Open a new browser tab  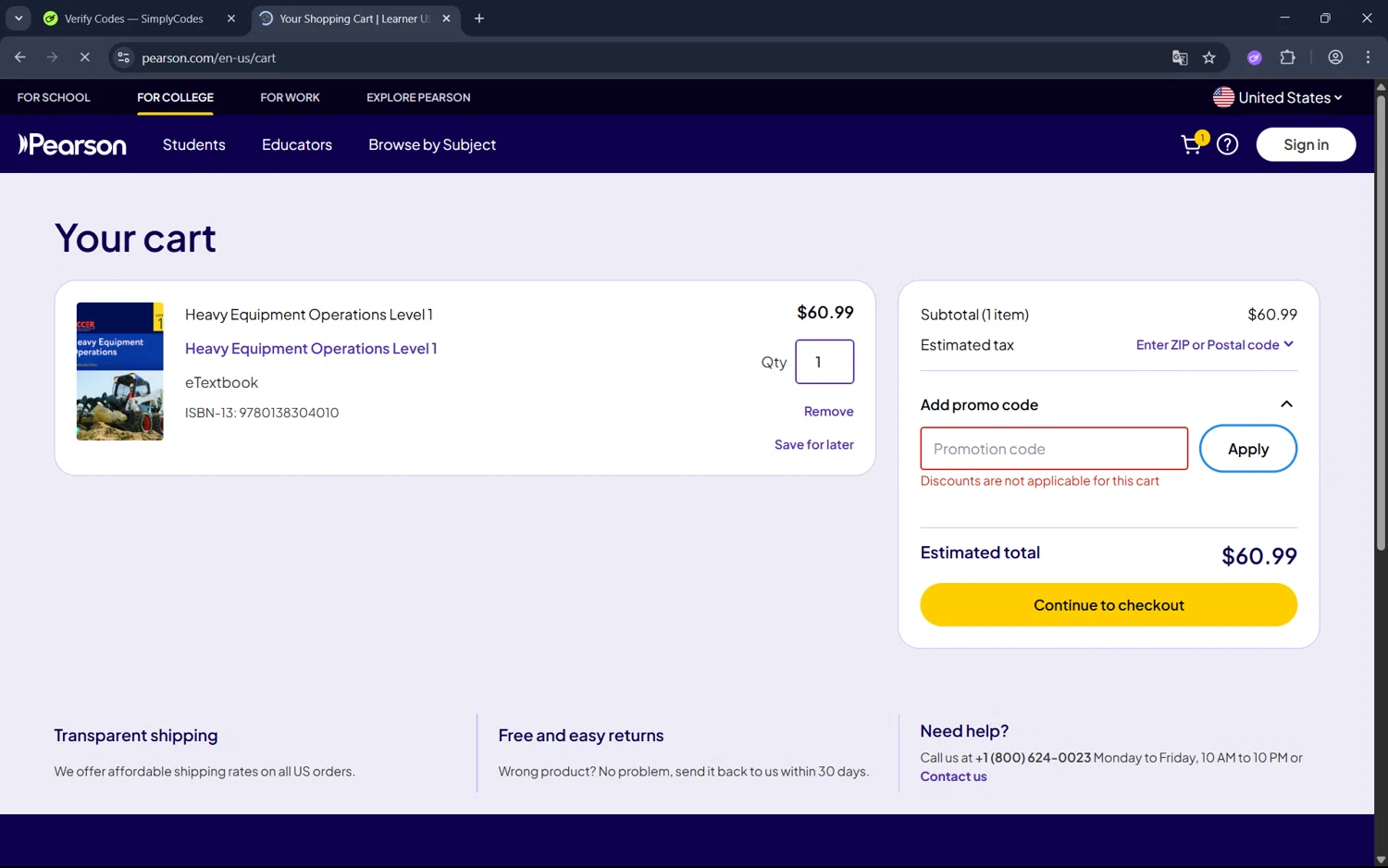[478, 19]
